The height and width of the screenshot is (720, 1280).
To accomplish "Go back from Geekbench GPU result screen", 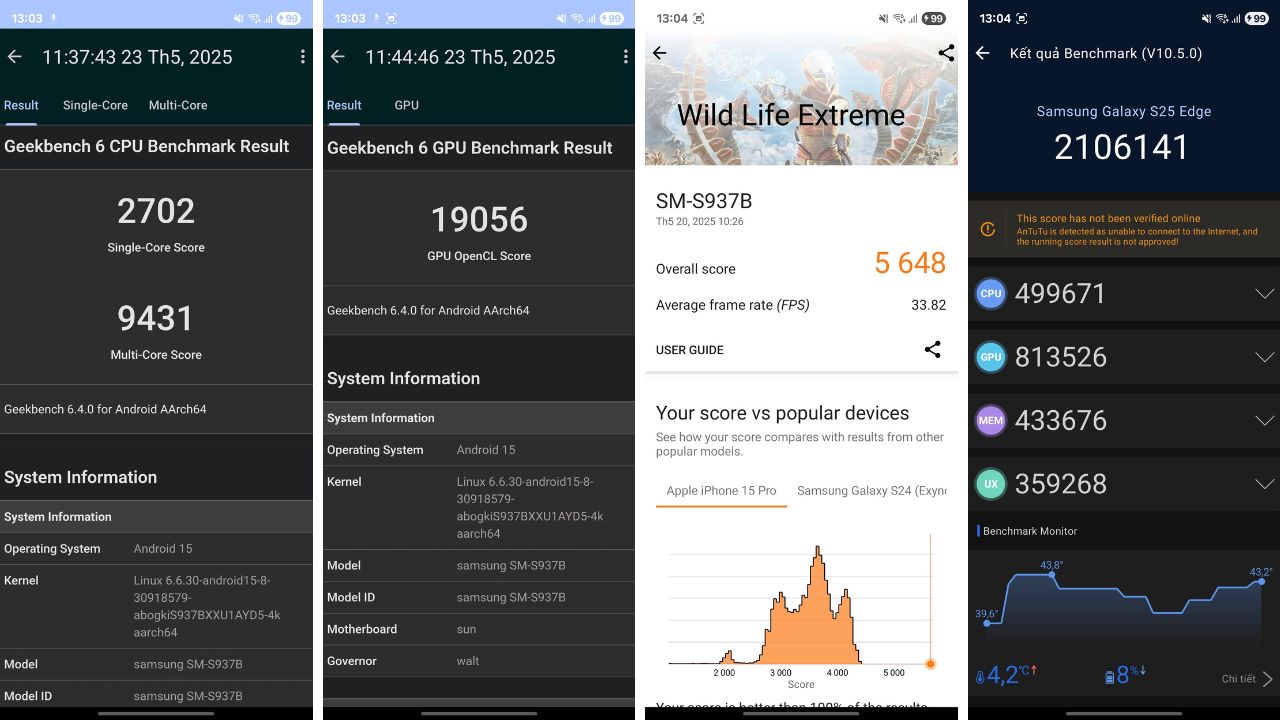I will (338, 57).
